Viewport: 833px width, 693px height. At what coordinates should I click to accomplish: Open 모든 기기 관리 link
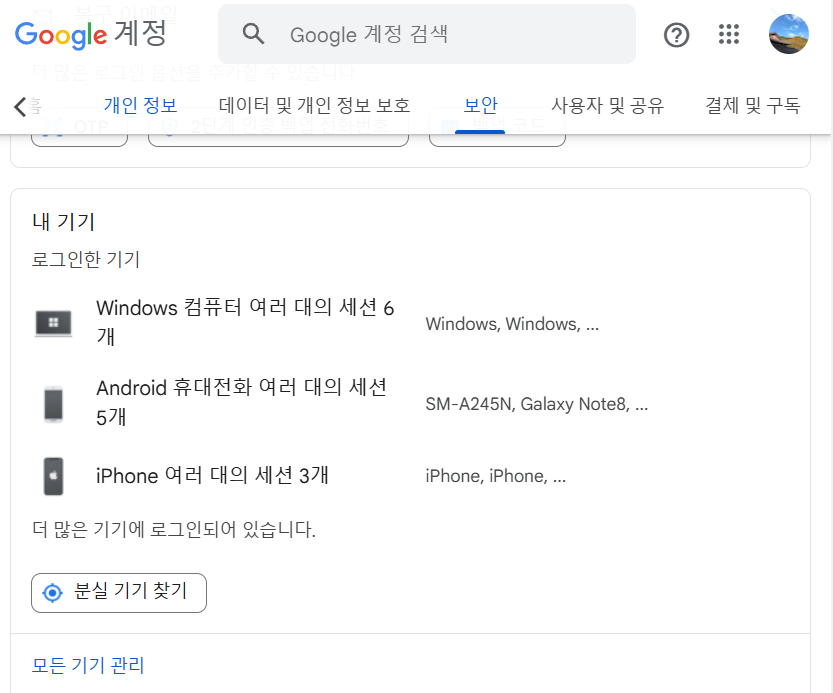point(88,665)
